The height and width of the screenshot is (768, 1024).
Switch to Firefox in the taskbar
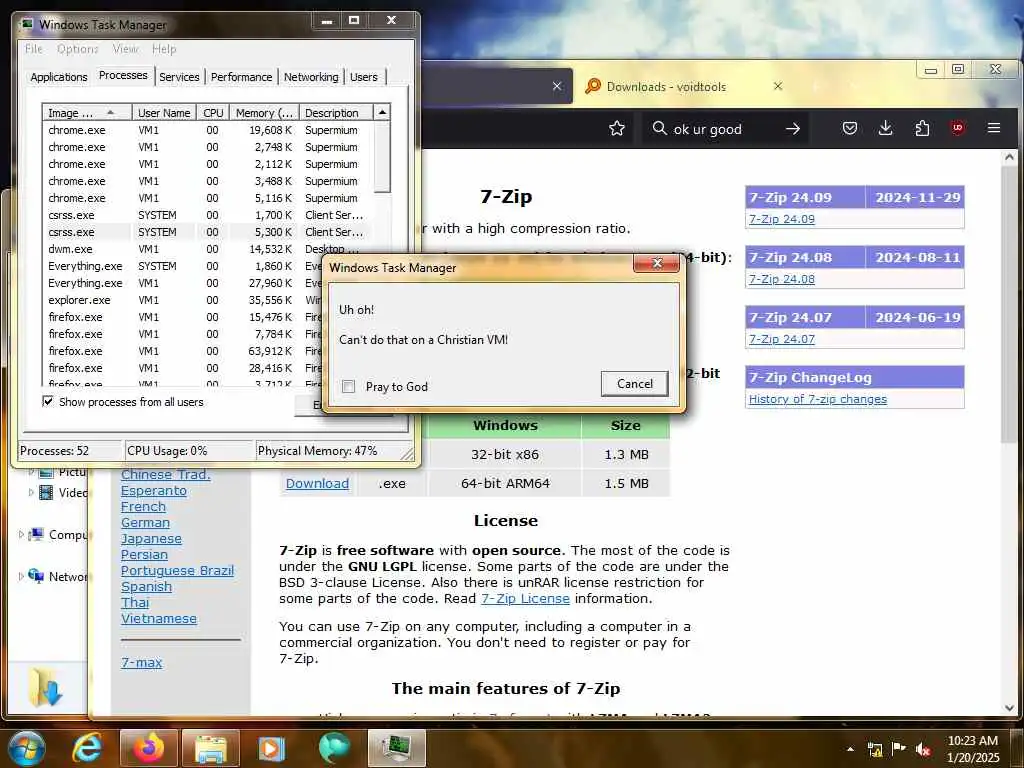149,748
